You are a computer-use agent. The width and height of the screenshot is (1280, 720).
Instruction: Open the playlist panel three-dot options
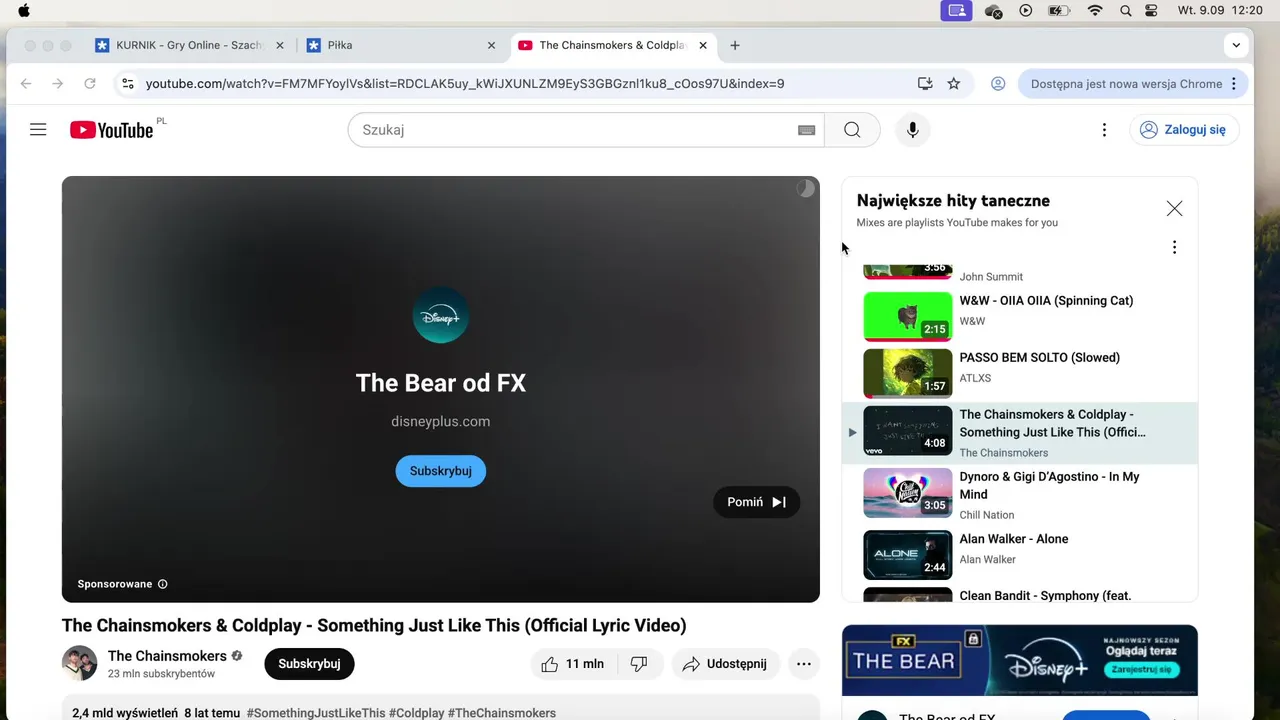pos(1174,247)
